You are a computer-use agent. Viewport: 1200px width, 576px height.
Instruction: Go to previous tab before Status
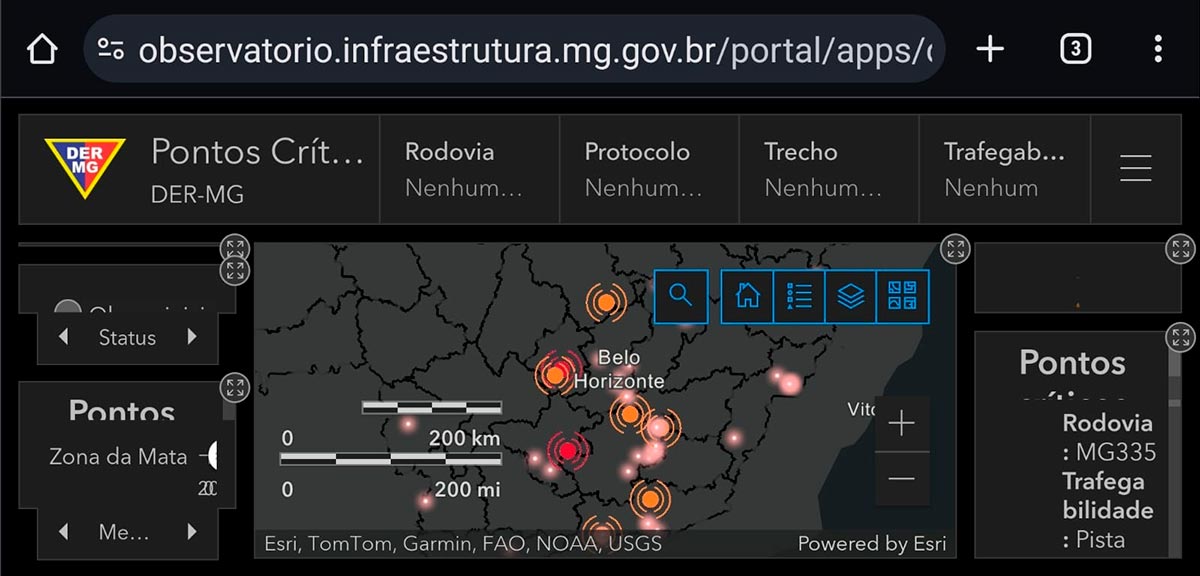point(64,338)
